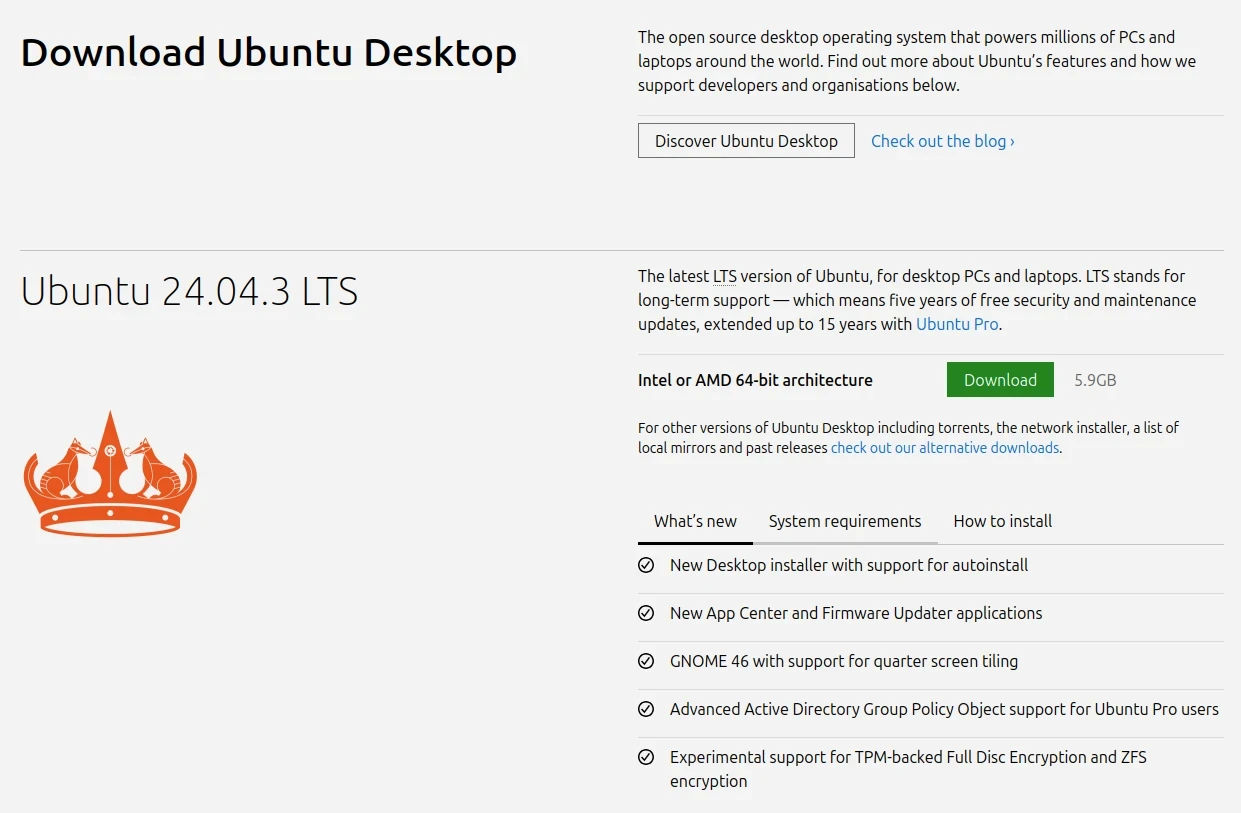Click the GNOME 46 quarter screen tiling text
This screenshot has width=1241, height=813.
pyautogui.click(x=843, y=661)
